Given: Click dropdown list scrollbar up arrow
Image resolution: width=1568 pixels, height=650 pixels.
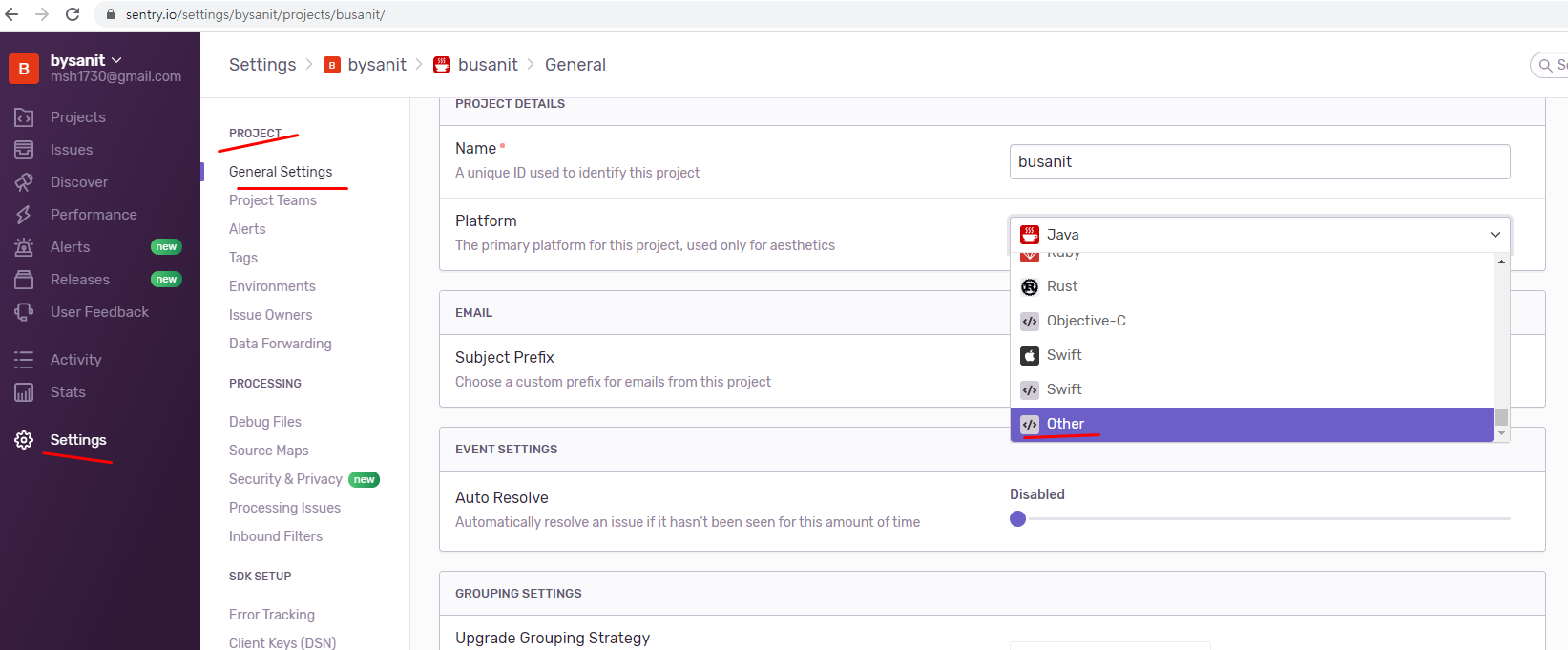Looking at the screenshot, I should click(x=1502, y=261).
